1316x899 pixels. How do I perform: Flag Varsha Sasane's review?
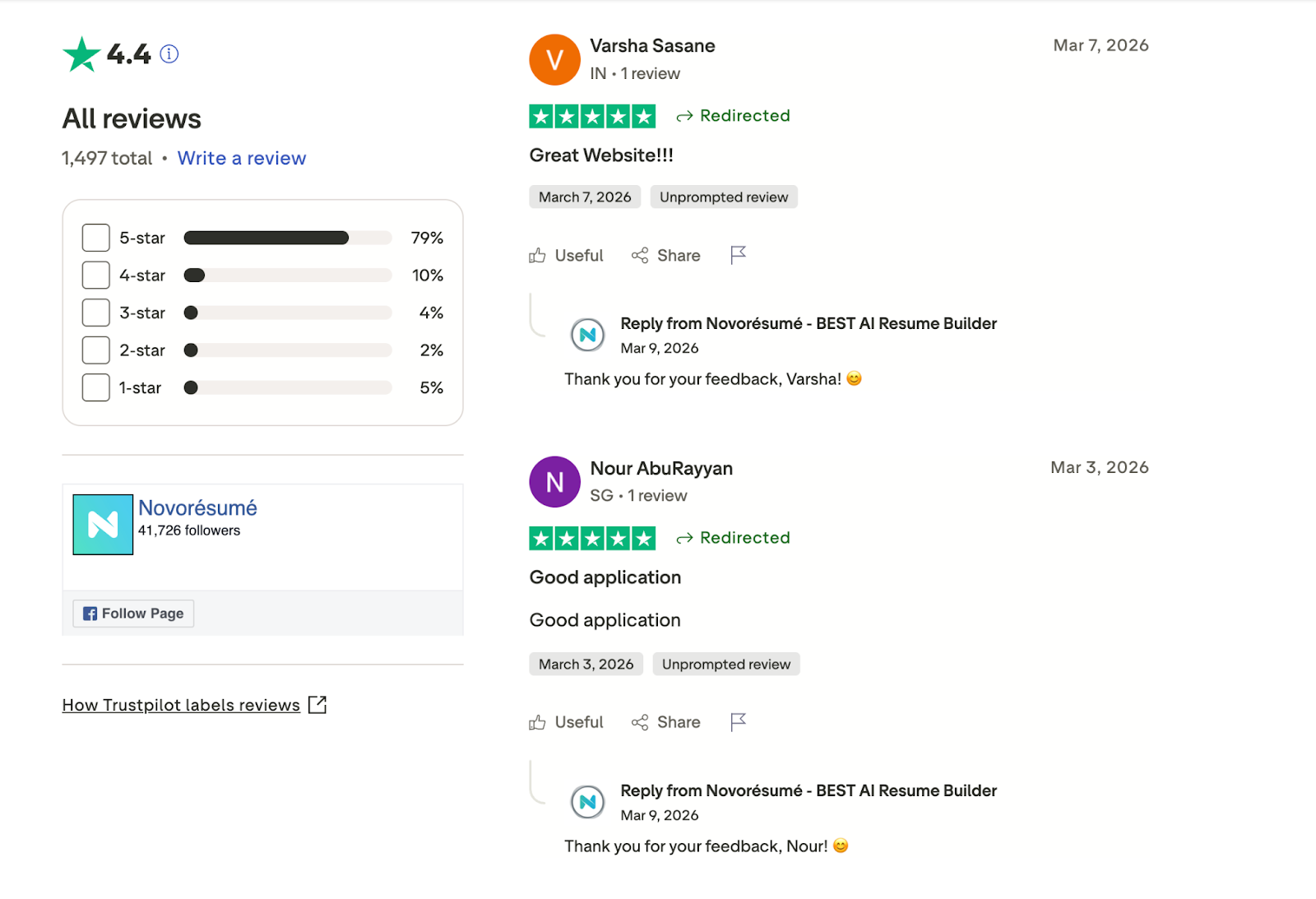[x=738, y=255]
